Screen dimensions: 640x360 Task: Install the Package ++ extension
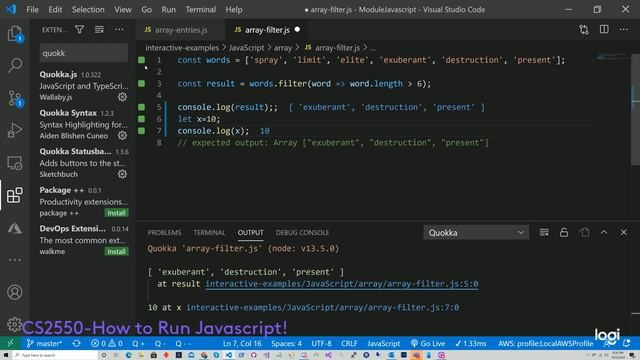pos(116,213)
